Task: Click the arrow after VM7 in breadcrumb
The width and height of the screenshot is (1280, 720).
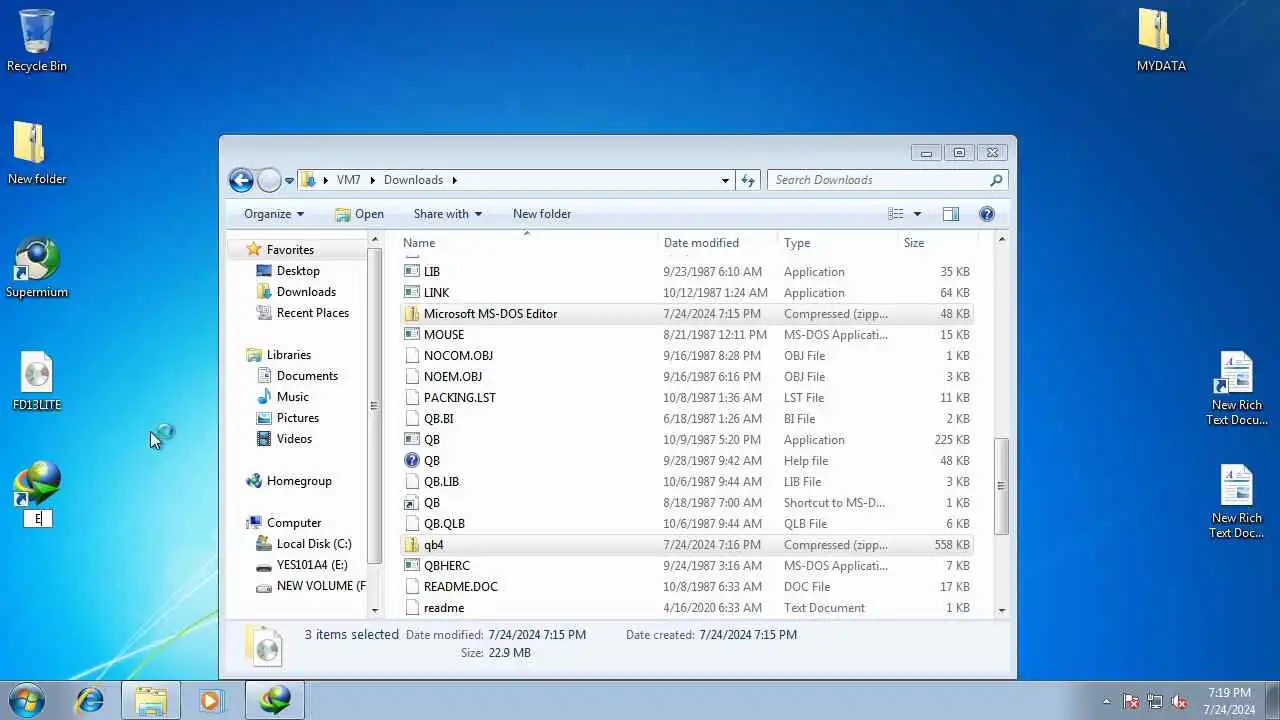Action: (x=374, y=180)
